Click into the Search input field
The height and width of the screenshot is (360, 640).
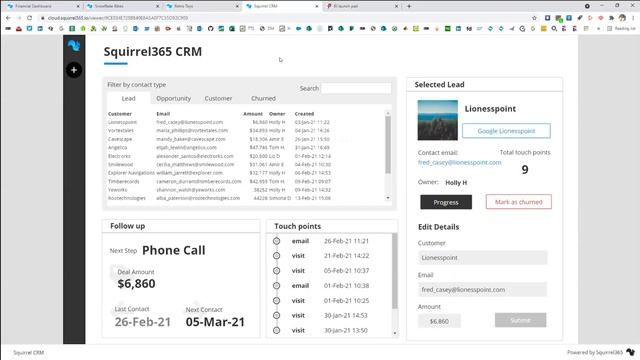[x=356, y=88]
